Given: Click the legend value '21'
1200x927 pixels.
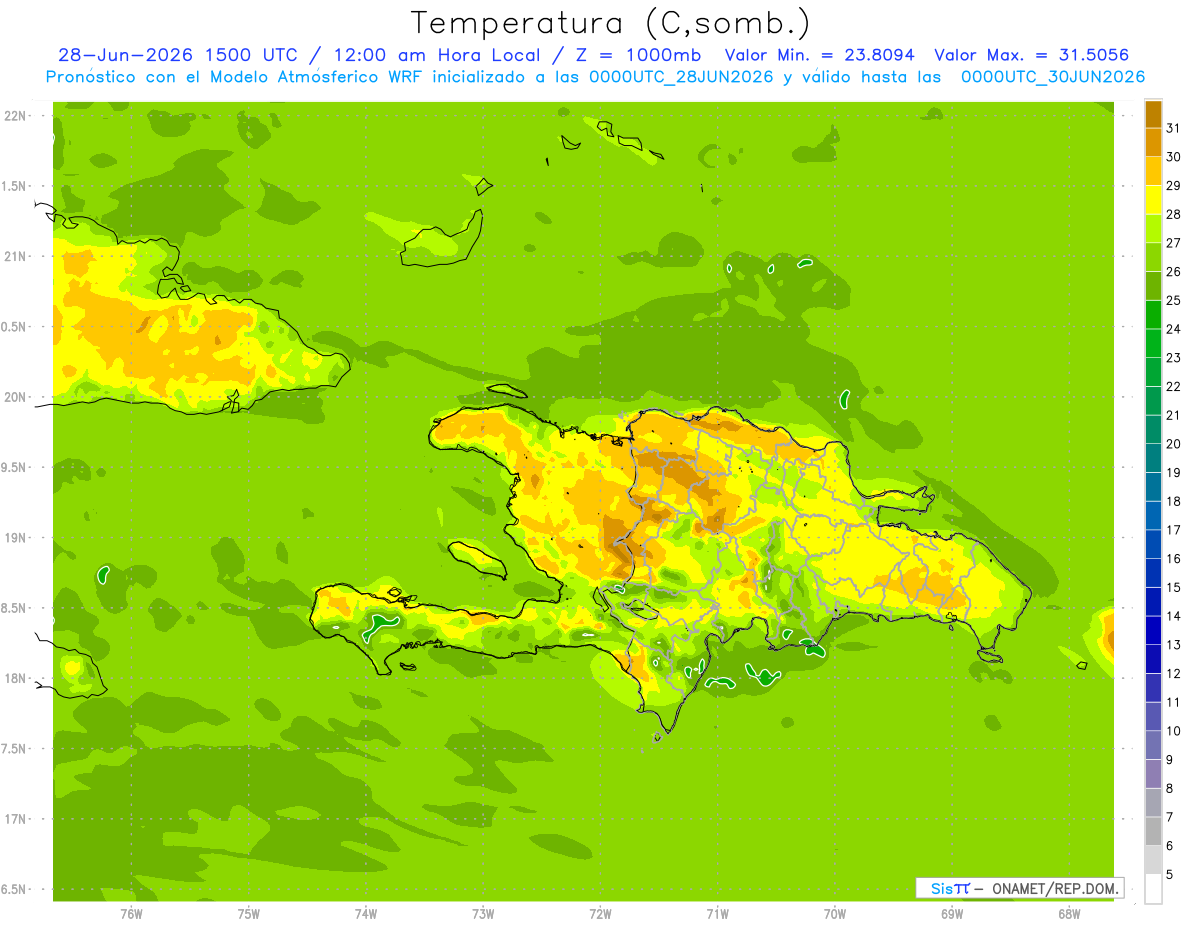Looking at the screenshot, I should (1173, 415).
